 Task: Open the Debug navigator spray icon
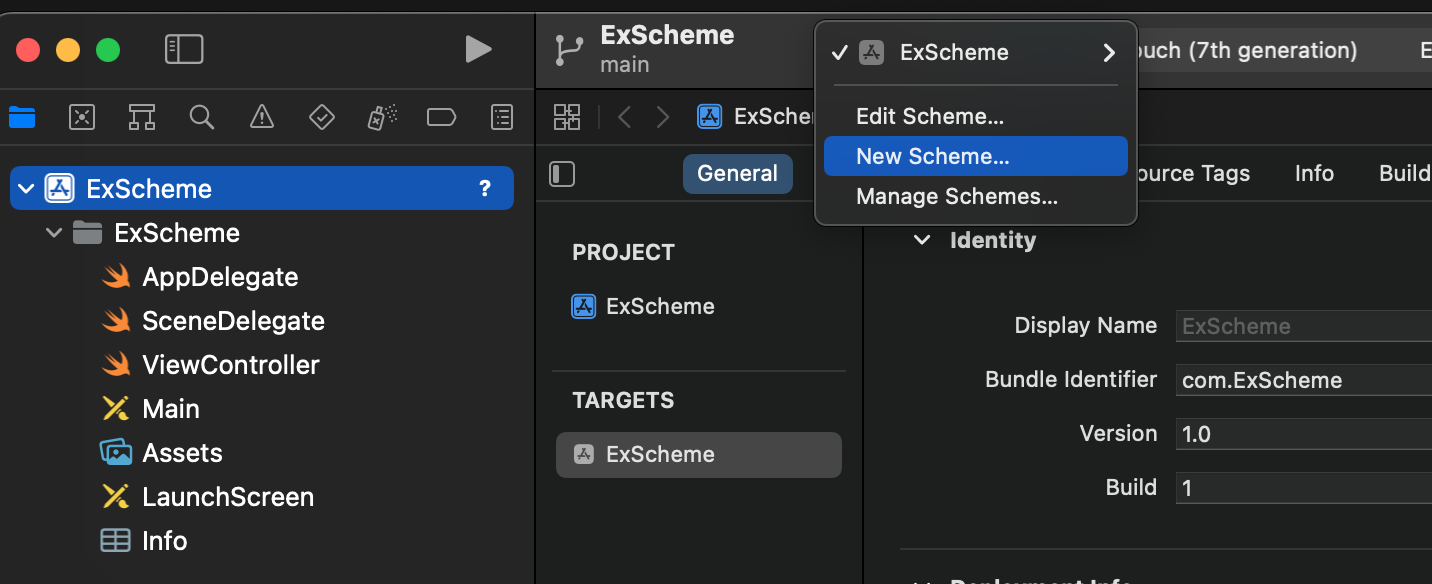[x=382, y=118]
